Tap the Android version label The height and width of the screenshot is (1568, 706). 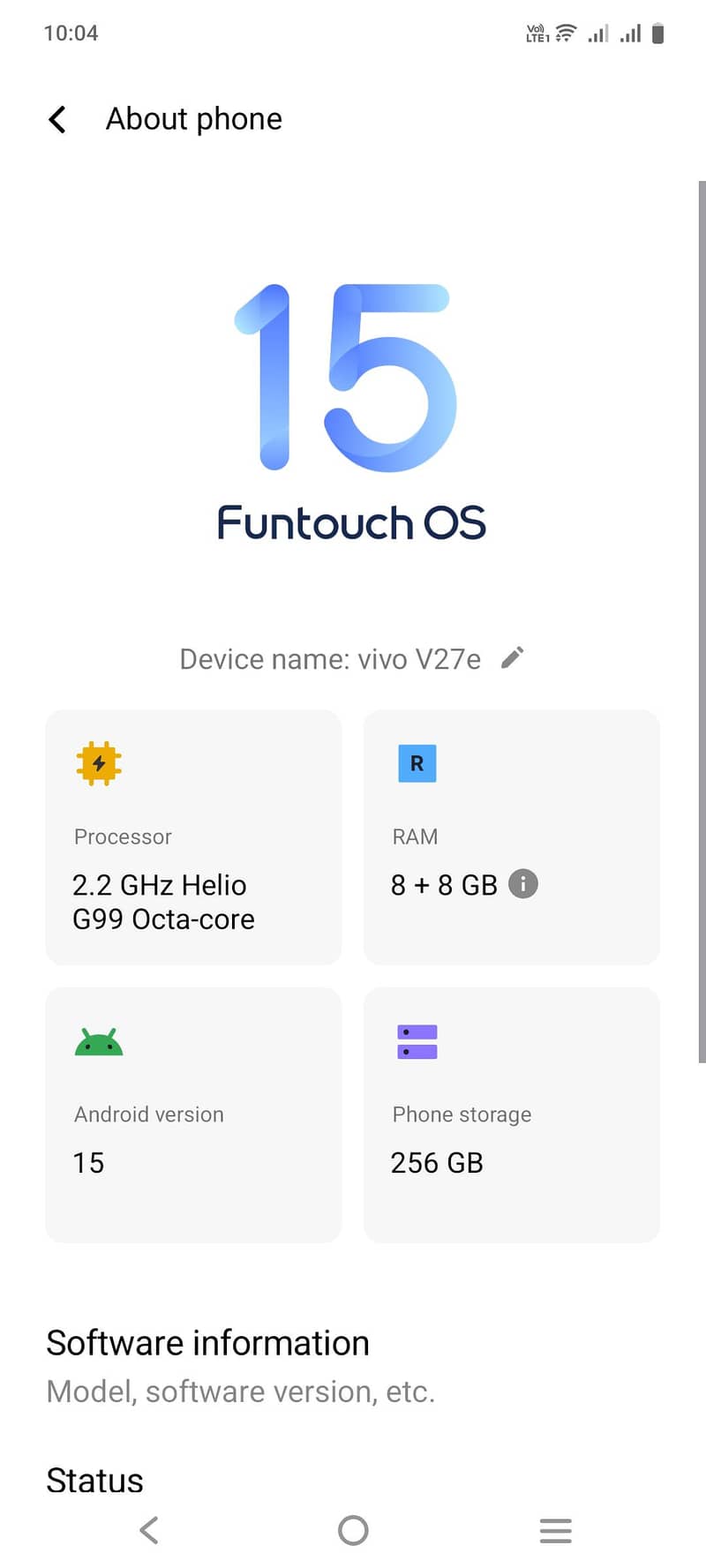coord(148,1114)
